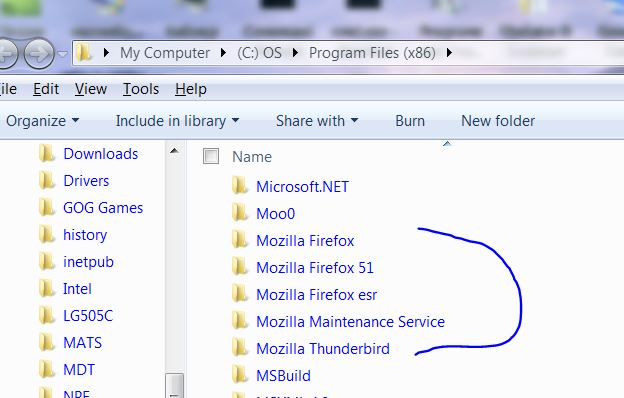Select MATS folder in navigation pane
Screen dimensions: 624x398
[x=82, y=343]
